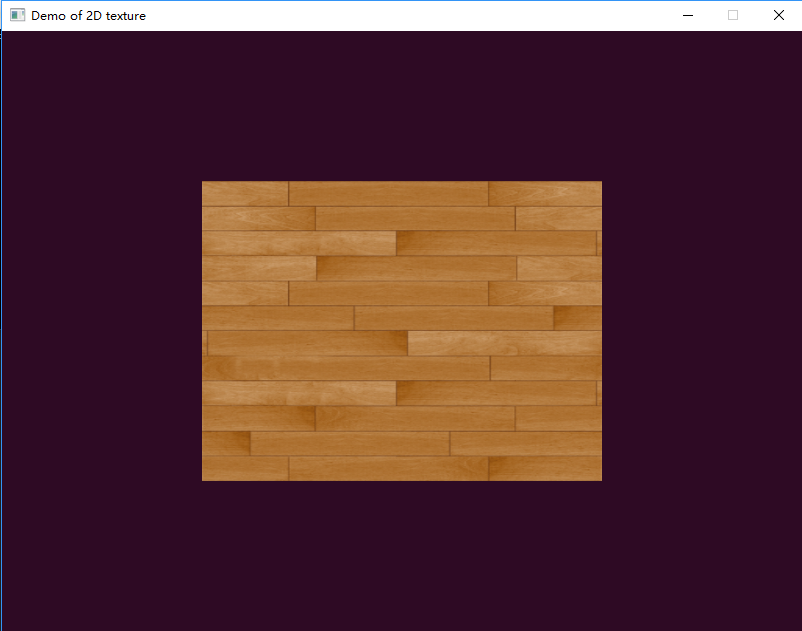Image resolution: width=802 pixels, height=631 pixels.
Task: Click the disabled maximize button
Action: 732,15
